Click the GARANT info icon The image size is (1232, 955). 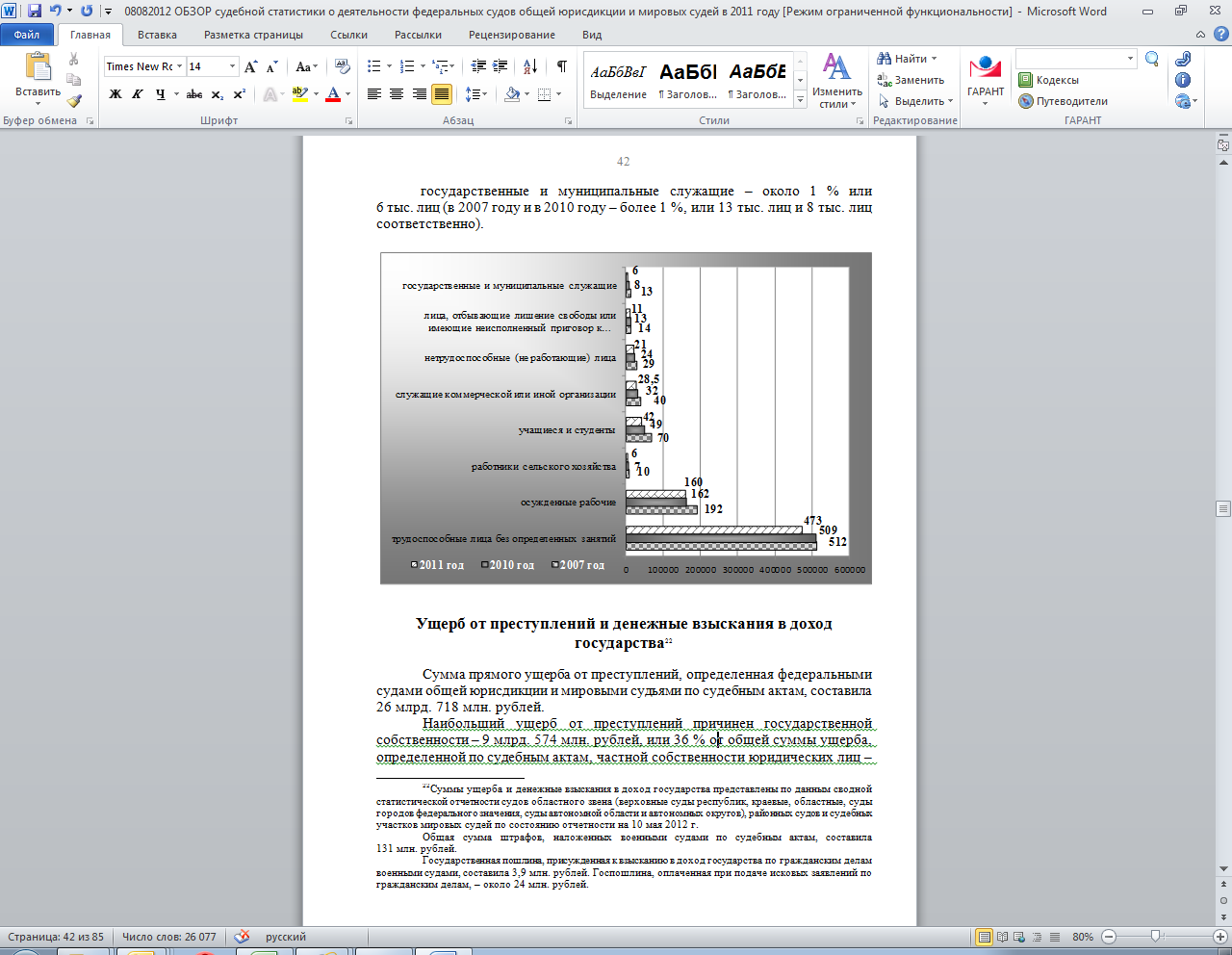(x=1183, y=80)
